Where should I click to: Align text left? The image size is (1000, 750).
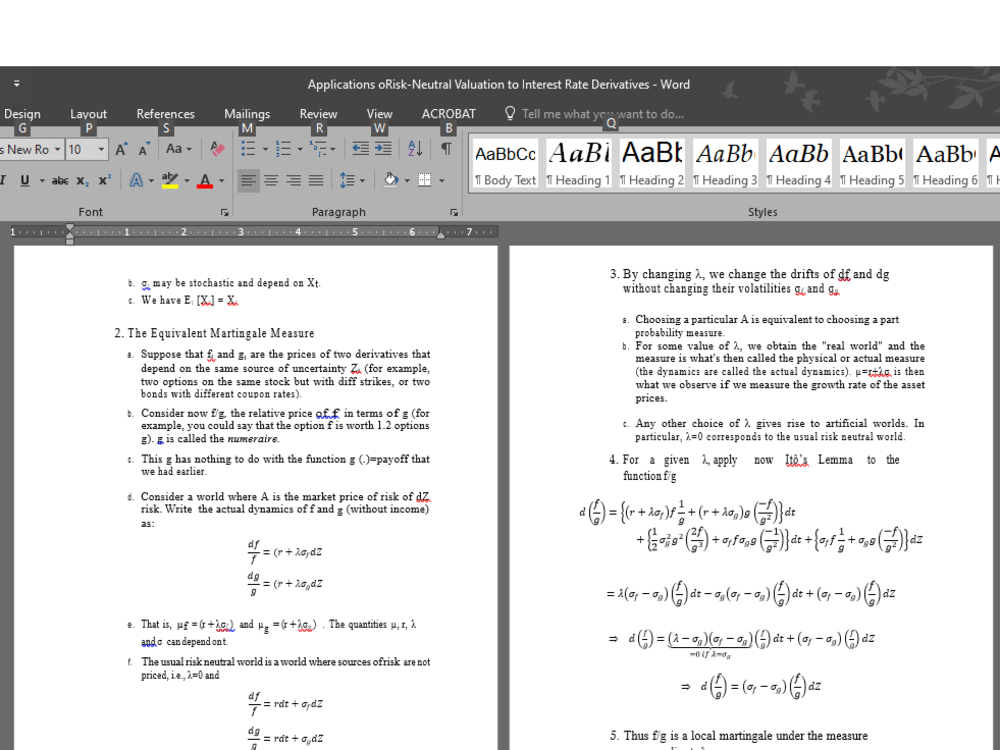pyautogui.click(x=248, y=180)
